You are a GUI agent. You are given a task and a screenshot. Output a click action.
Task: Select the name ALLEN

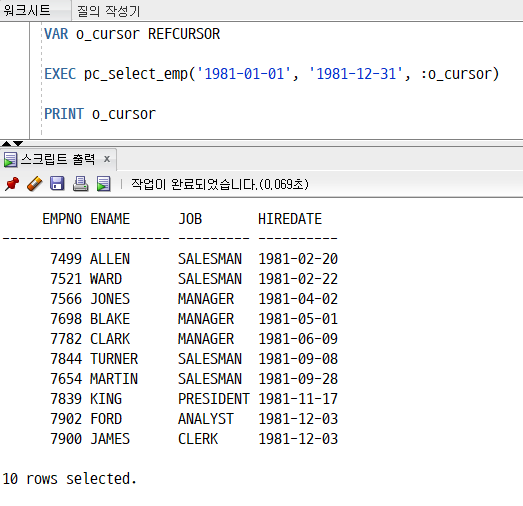pyautogui.click(x=110, y=259)
